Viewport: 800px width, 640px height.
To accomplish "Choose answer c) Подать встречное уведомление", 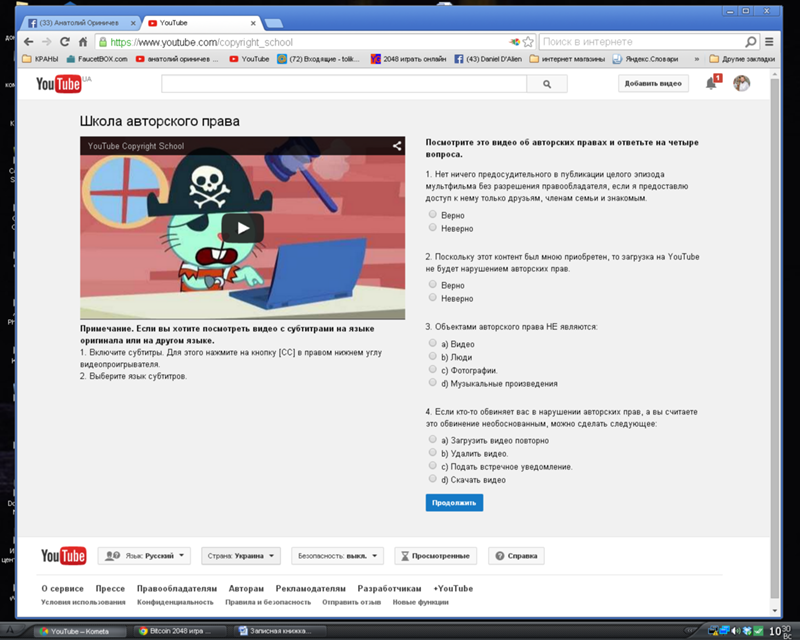I will 433,466.
